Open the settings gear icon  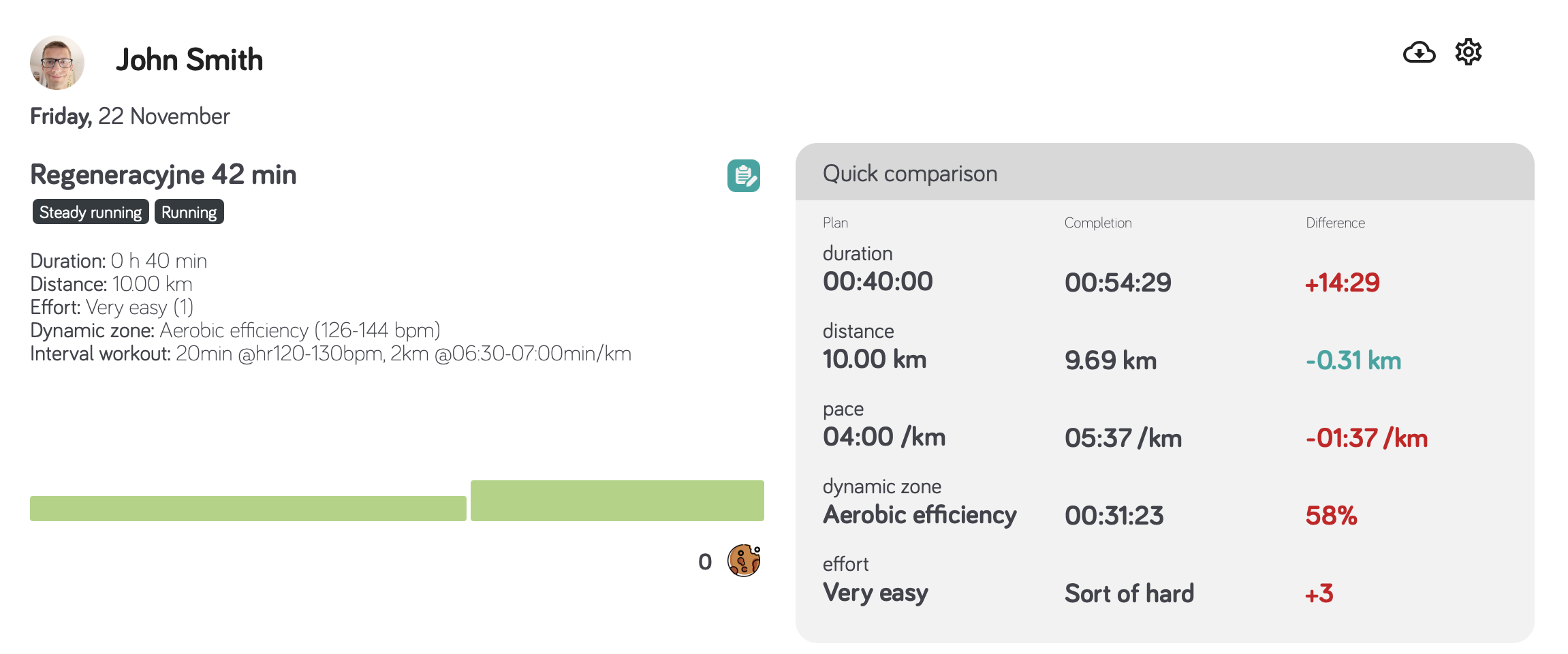click(x=1469, y=52)
